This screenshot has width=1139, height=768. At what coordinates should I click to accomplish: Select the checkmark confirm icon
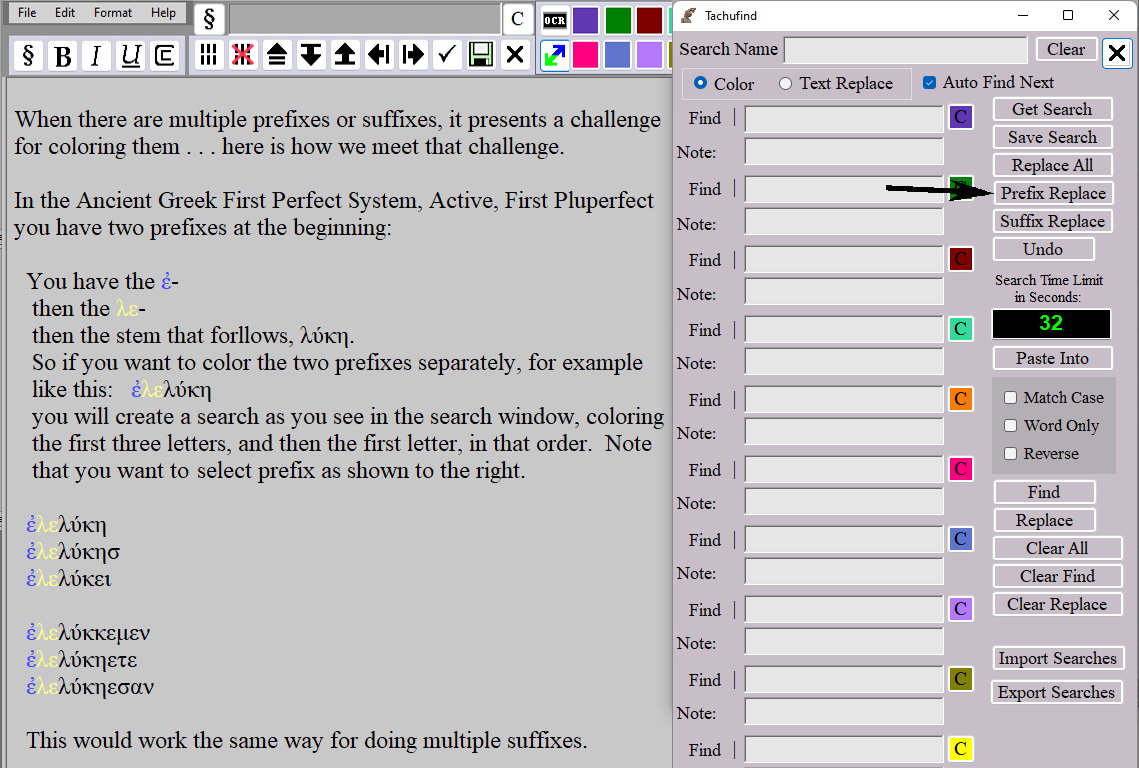(x=446, y=56)
